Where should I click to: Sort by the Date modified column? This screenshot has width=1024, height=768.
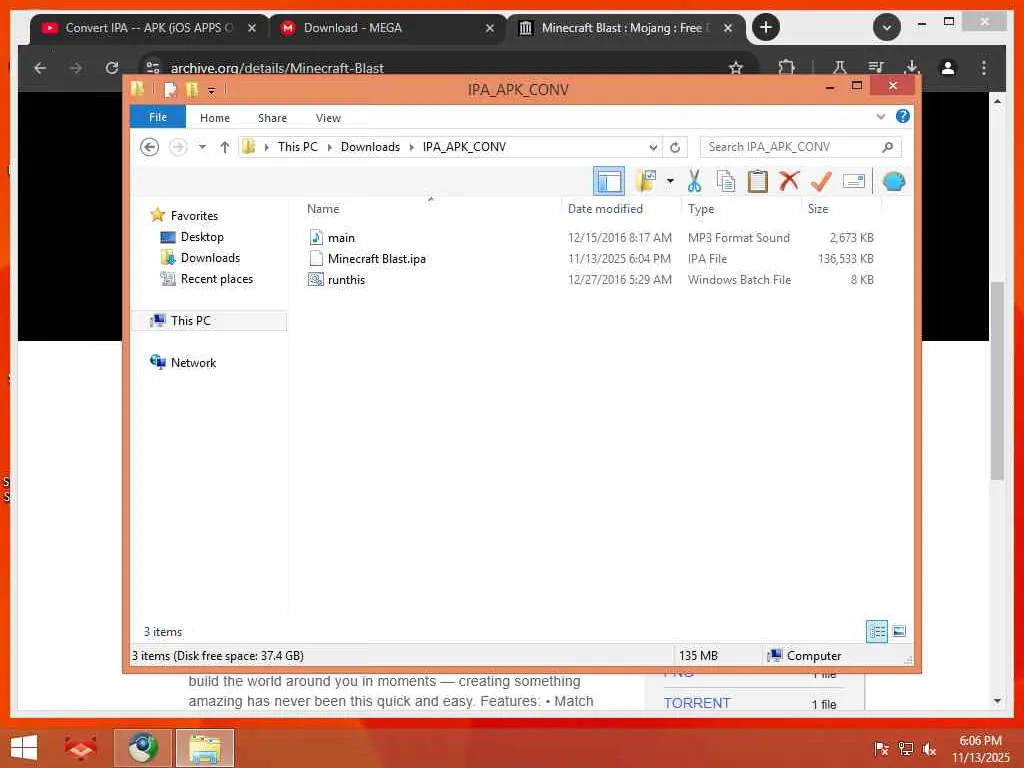pos(605,209)
